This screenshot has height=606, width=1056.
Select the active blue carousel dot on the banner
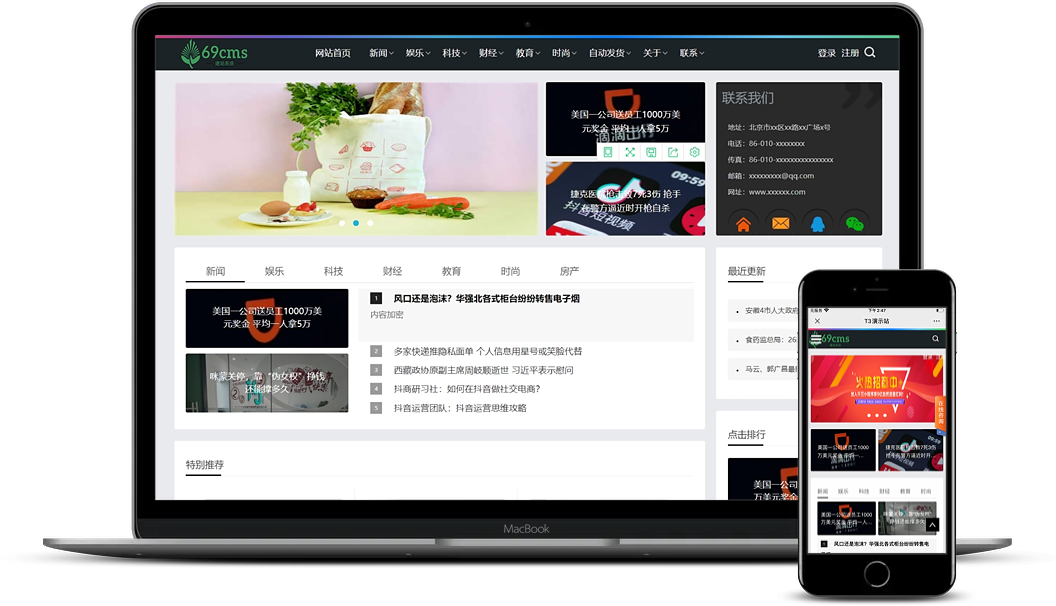356,223
